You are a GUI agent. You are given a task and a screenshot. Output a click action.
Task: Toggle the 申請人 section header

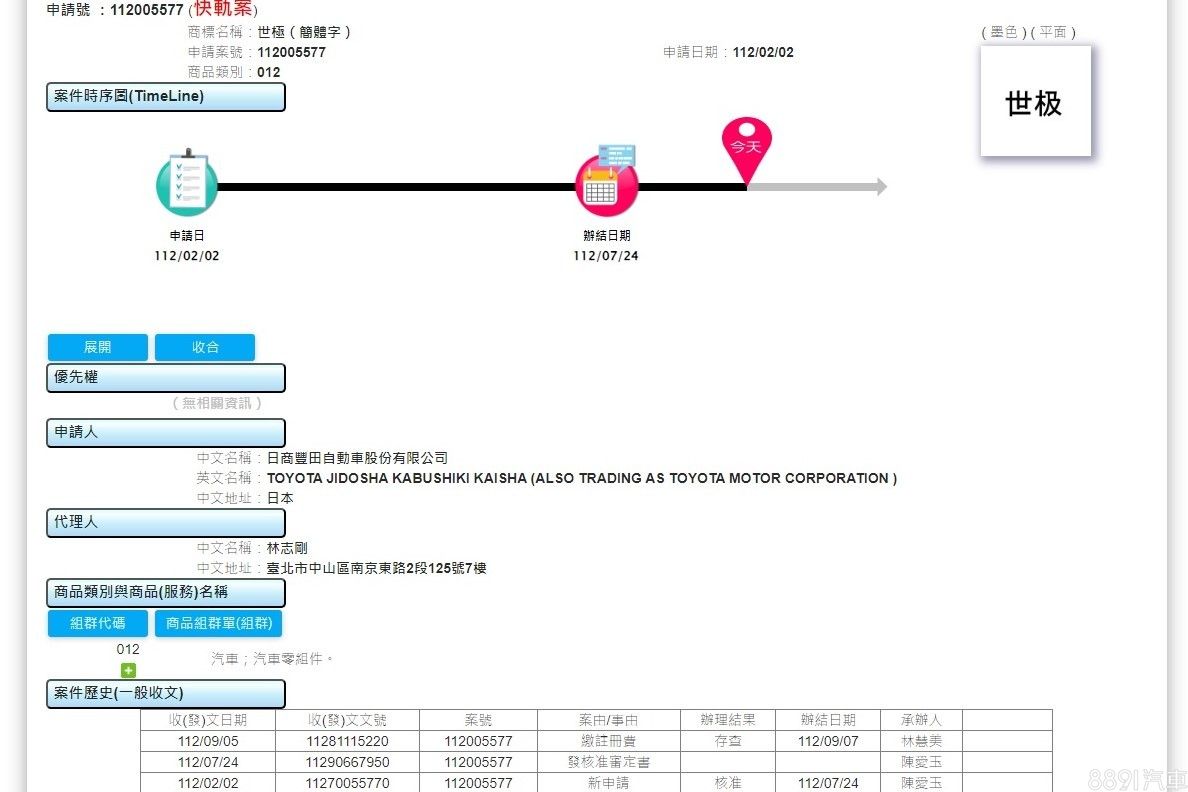166,433
